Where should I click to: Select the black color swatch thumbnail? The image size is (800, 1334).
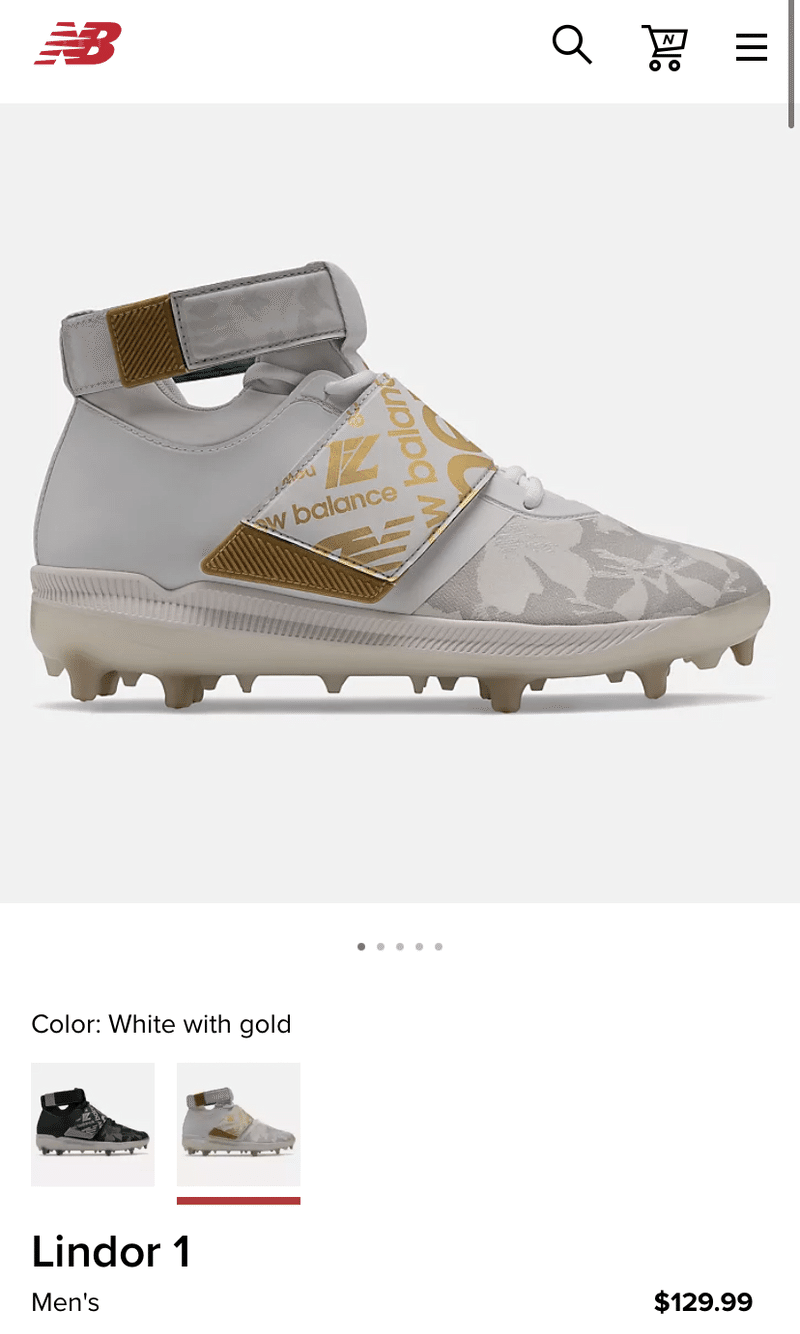tap(93, 1124)
